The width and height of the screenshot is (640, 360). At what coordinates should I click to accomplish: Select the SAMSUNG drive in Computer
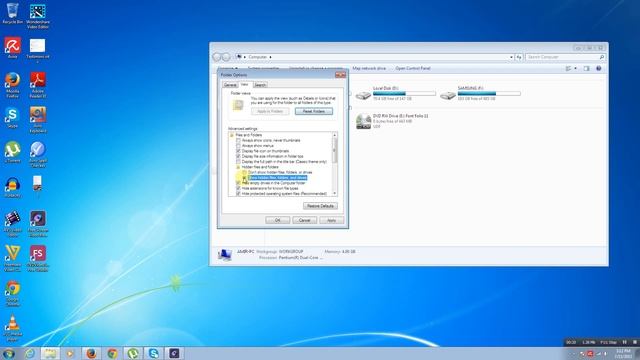[480, 93]
